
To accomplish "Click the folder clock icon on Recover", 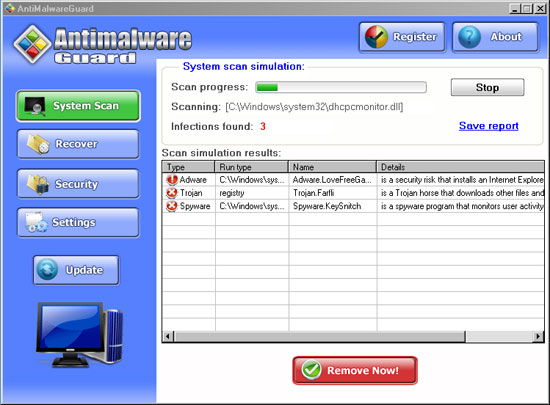I will pos(38,144).
